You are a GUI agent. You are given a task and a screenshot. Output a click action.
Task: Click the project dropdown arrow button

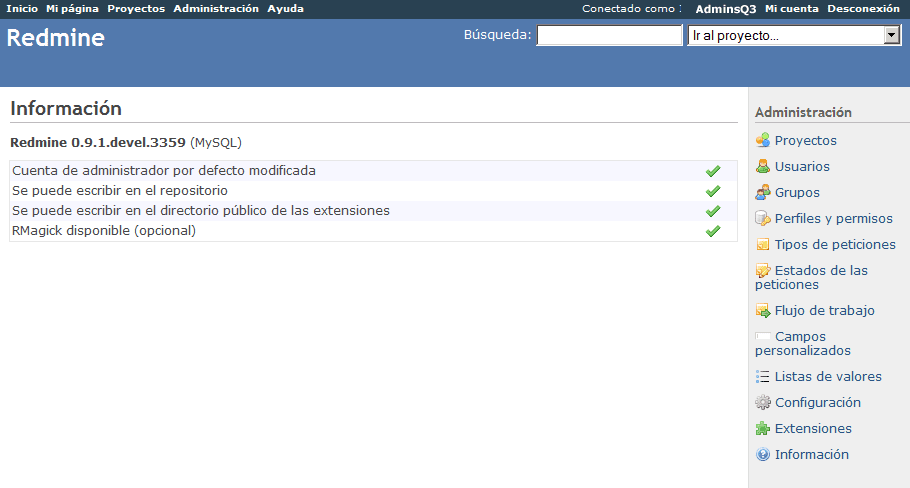(892, 35)
